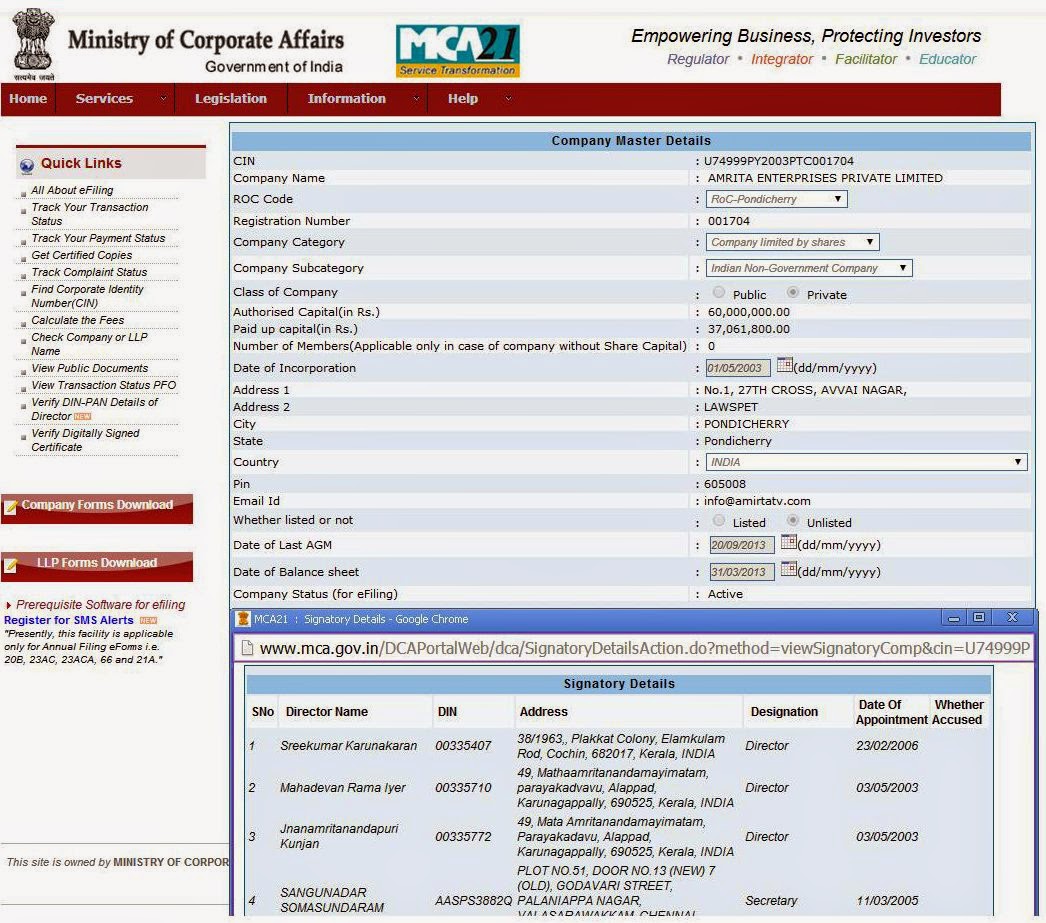Viewport: 1046px width, 923px height.
Task: Select the Private class radio button
Action: coord(793,292)
